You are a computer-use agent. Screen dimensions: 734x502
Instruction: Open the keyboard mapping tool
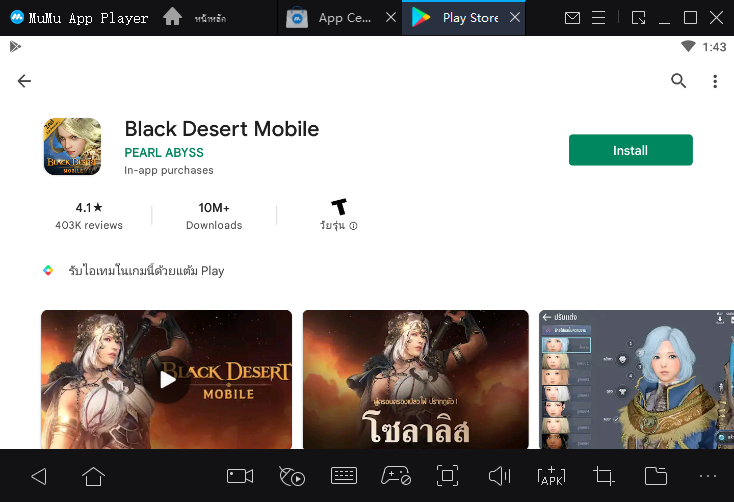(x=344, y=476)
